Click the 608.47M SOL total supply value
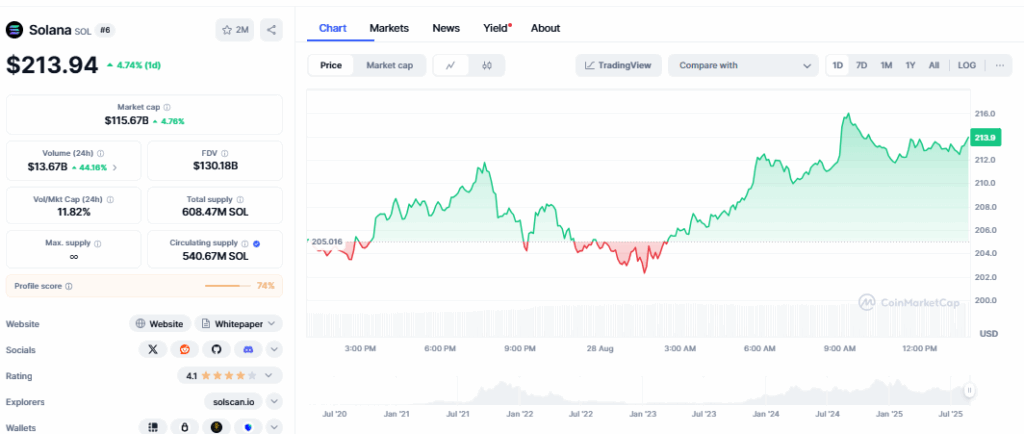1024x434 pixels. pyautogui.click(x=215, y=212)
